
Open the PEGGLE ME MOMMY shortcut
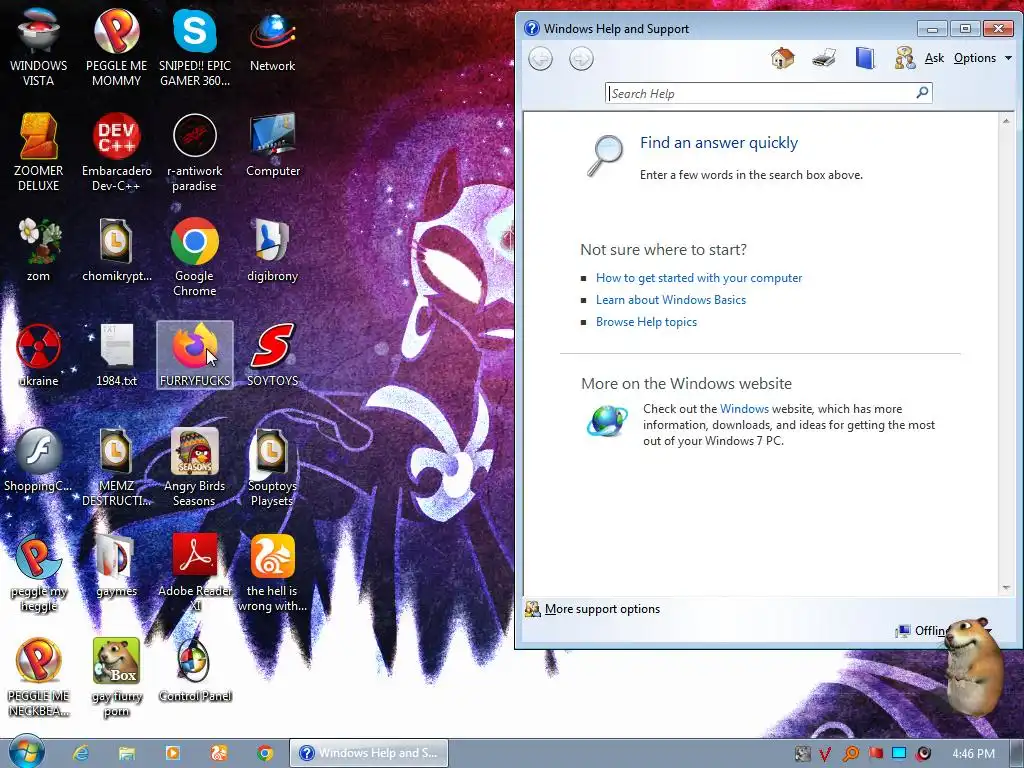coord(116,46)
